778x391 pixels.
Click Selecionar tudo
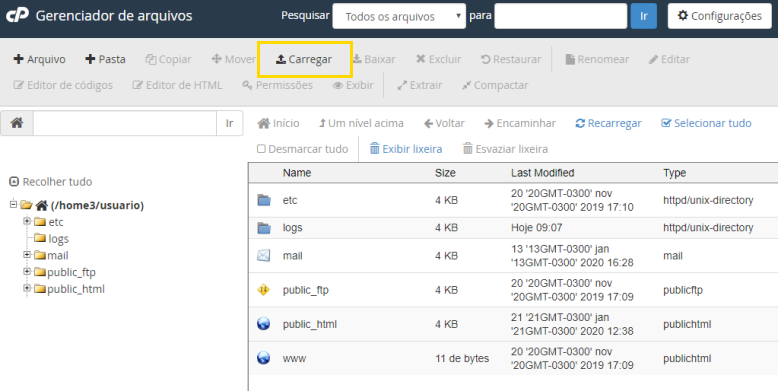point(706,123)
